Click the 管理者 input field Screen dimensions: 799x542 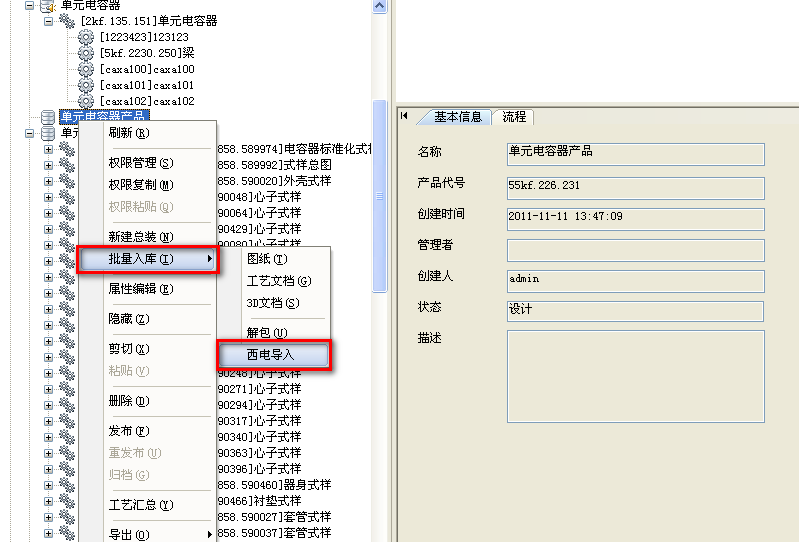(x=635, y=250)
